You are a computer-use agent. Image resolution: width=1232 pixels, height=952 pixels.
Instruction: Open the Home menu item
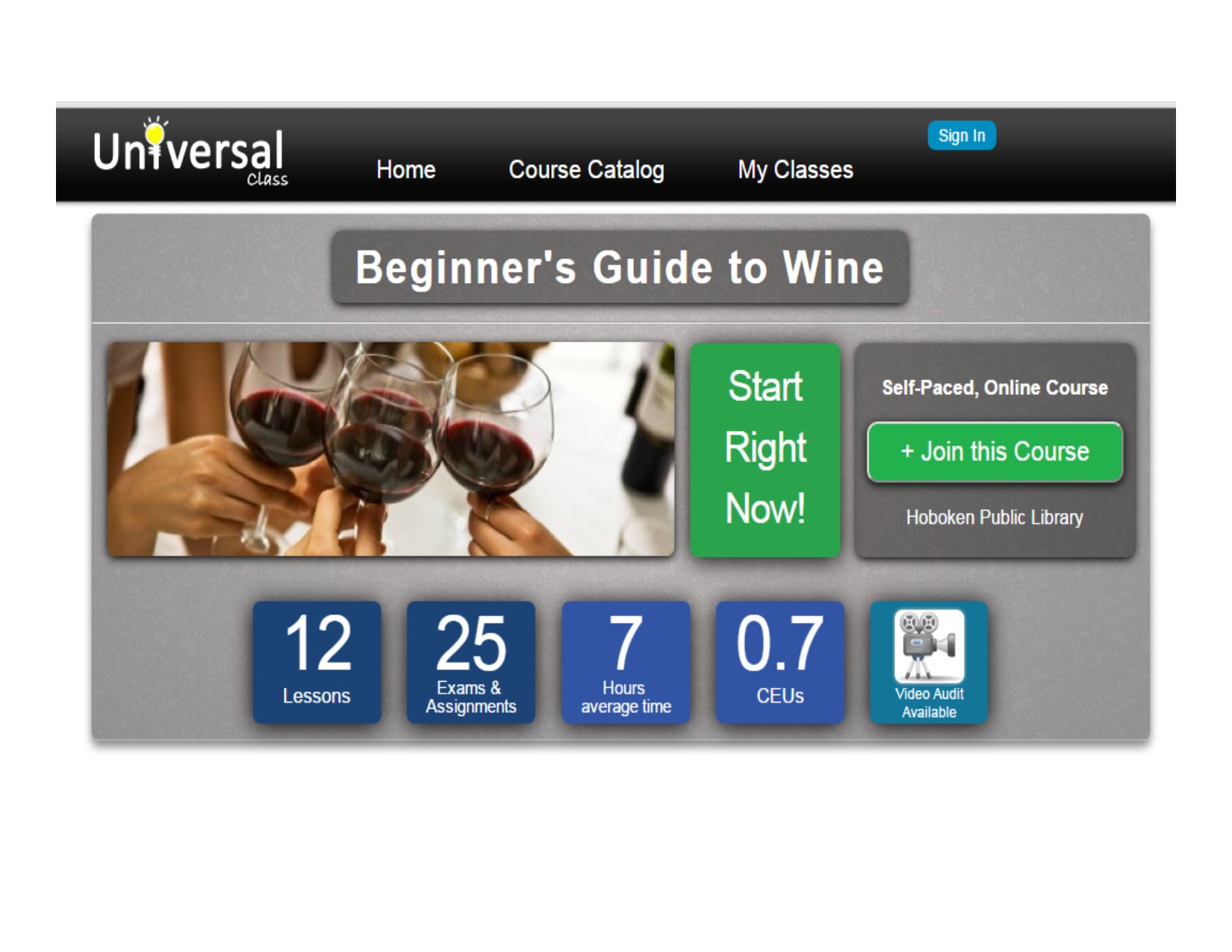click(405, 169)
